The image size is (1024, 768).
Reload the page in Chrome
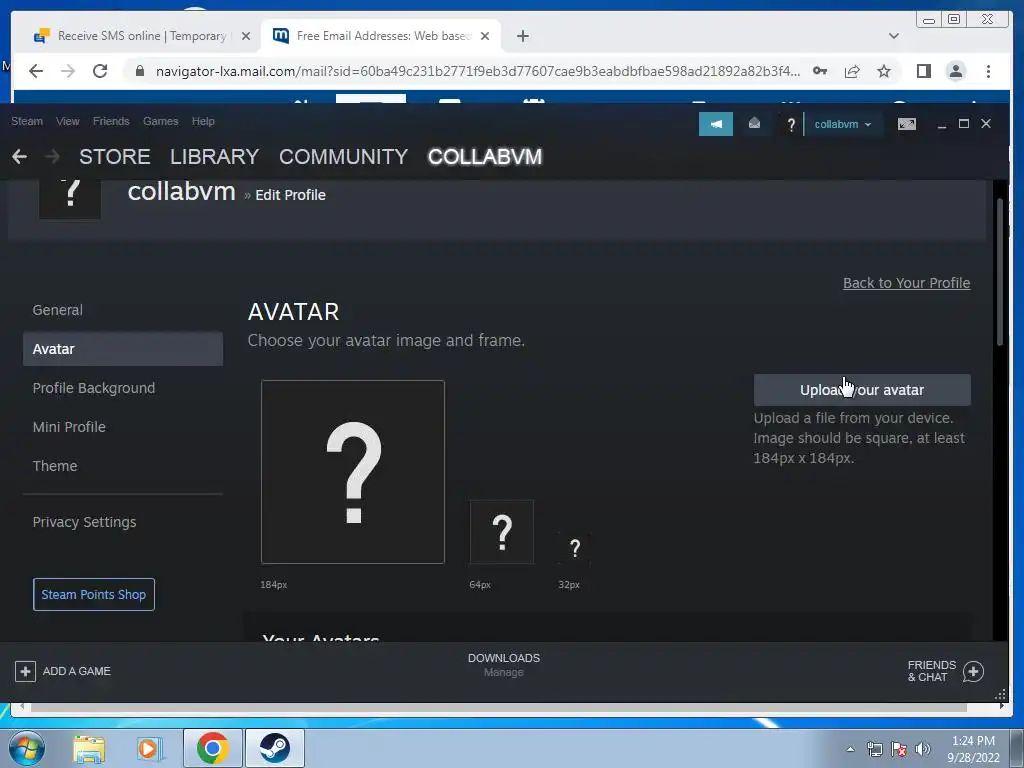tap(100, 71)
